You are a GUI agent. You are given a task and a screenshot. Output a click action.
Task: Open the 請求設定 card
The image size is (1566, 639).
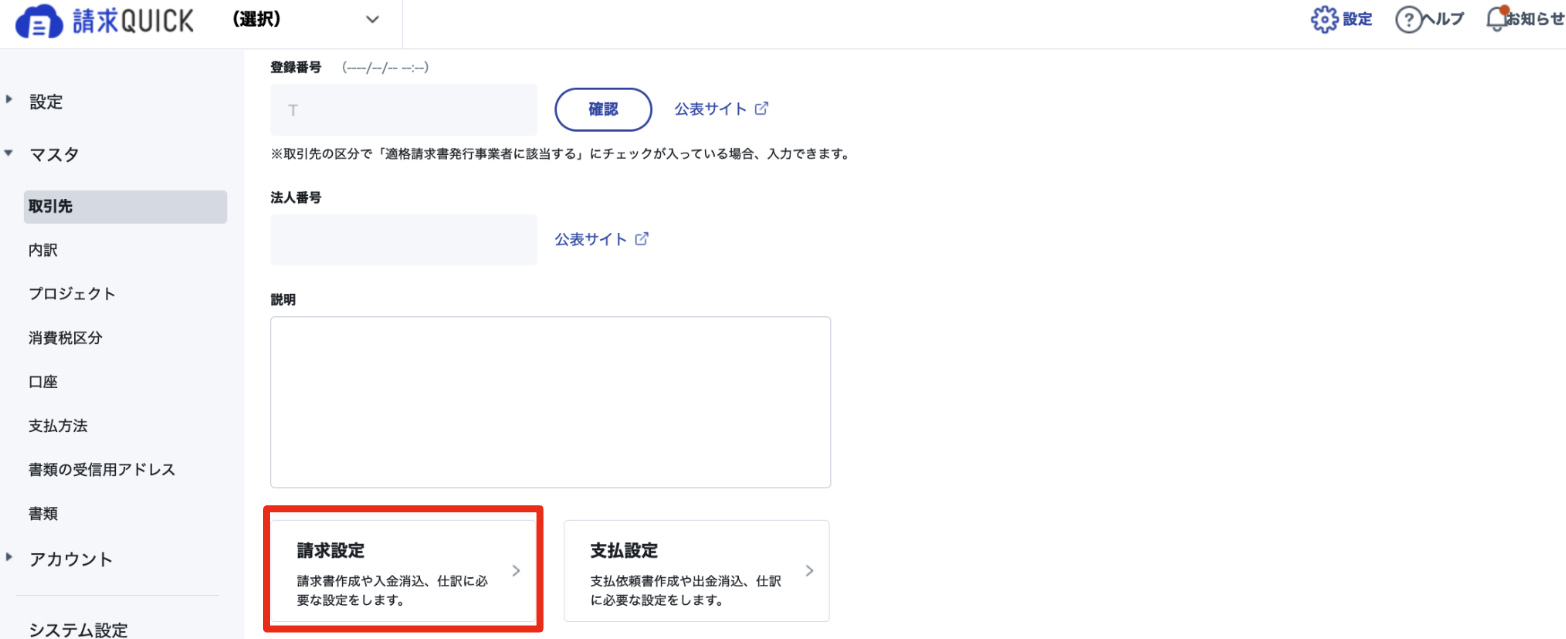[404, 571]
